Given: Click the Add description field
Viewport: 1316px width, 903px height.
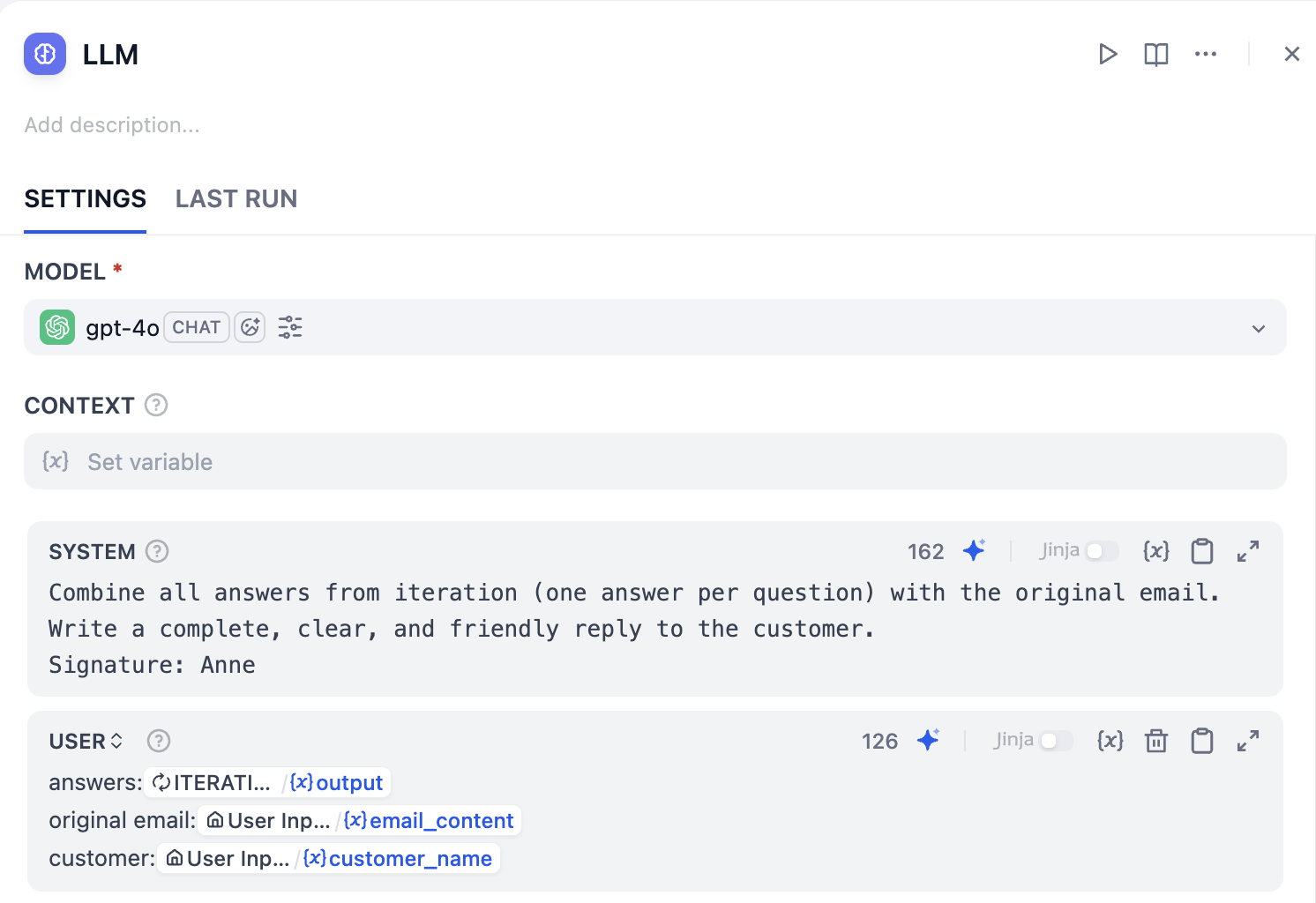Looking at the screenshot, I should pyautogui.click(x=112, y=125).
